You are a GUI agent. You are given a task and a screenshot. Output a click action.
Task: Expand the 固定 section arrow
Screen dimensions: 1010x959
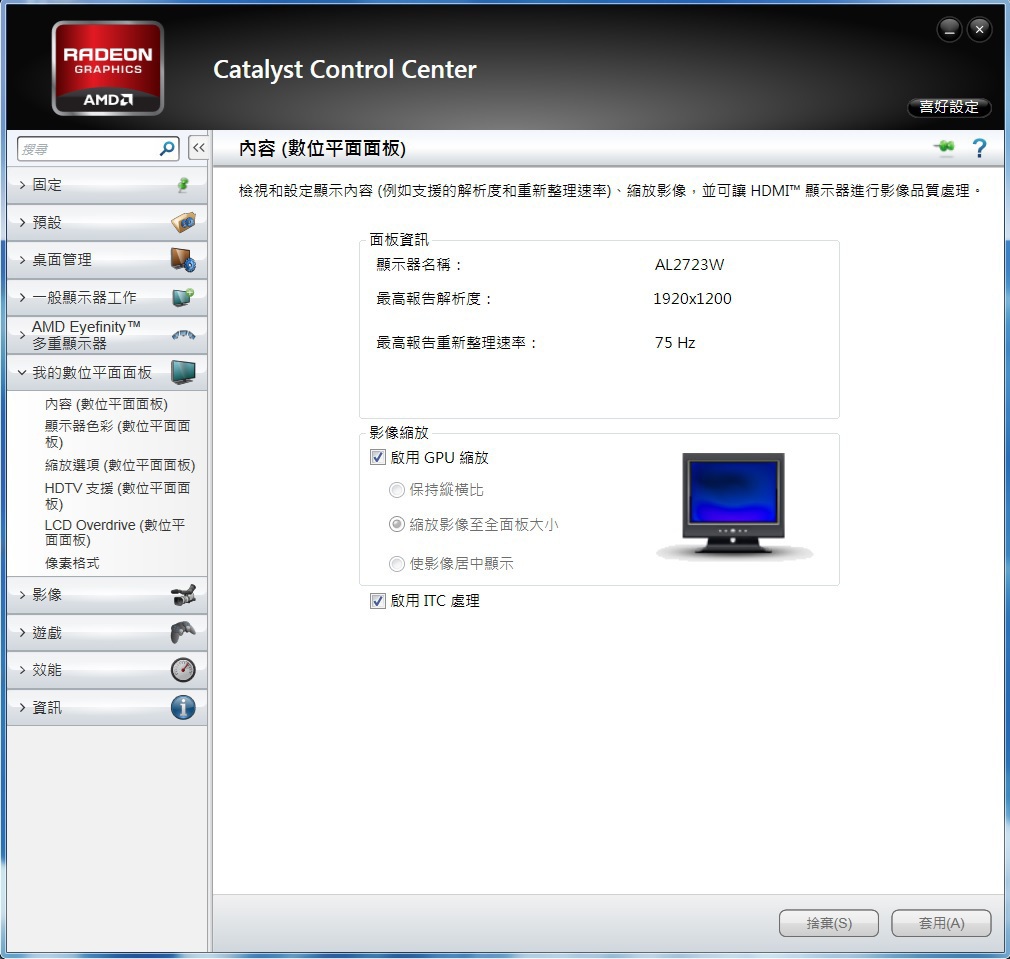click(x=23, y=185)
